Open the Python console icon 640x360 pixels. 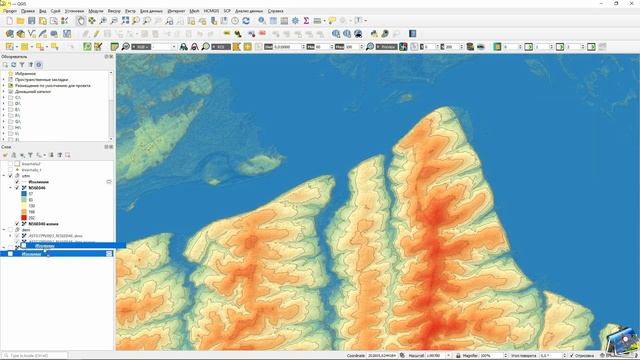pos(374,34)
